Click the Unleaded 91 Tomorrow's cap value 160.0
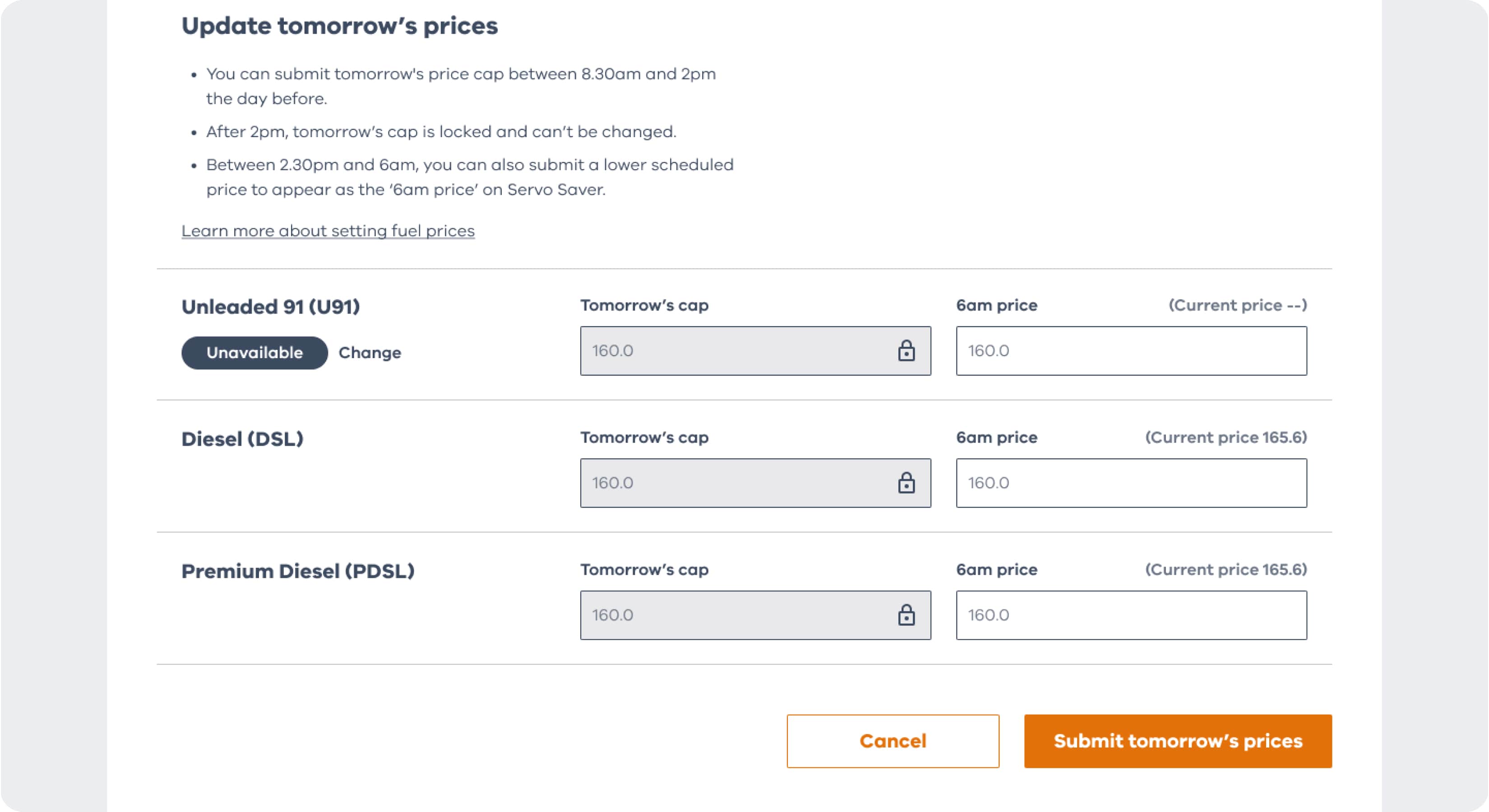 [x=613, y=351]
